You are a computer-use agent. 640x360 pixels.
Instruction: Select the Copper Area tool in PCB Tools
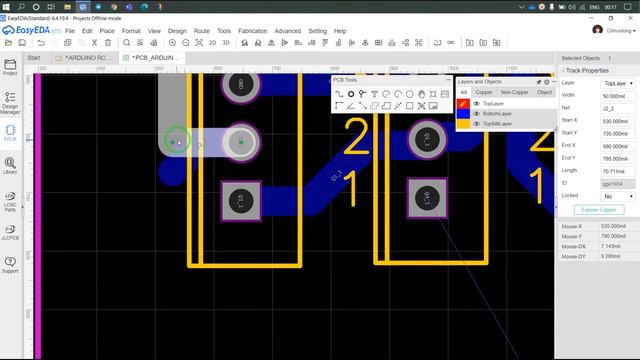[x=374, y=106]
